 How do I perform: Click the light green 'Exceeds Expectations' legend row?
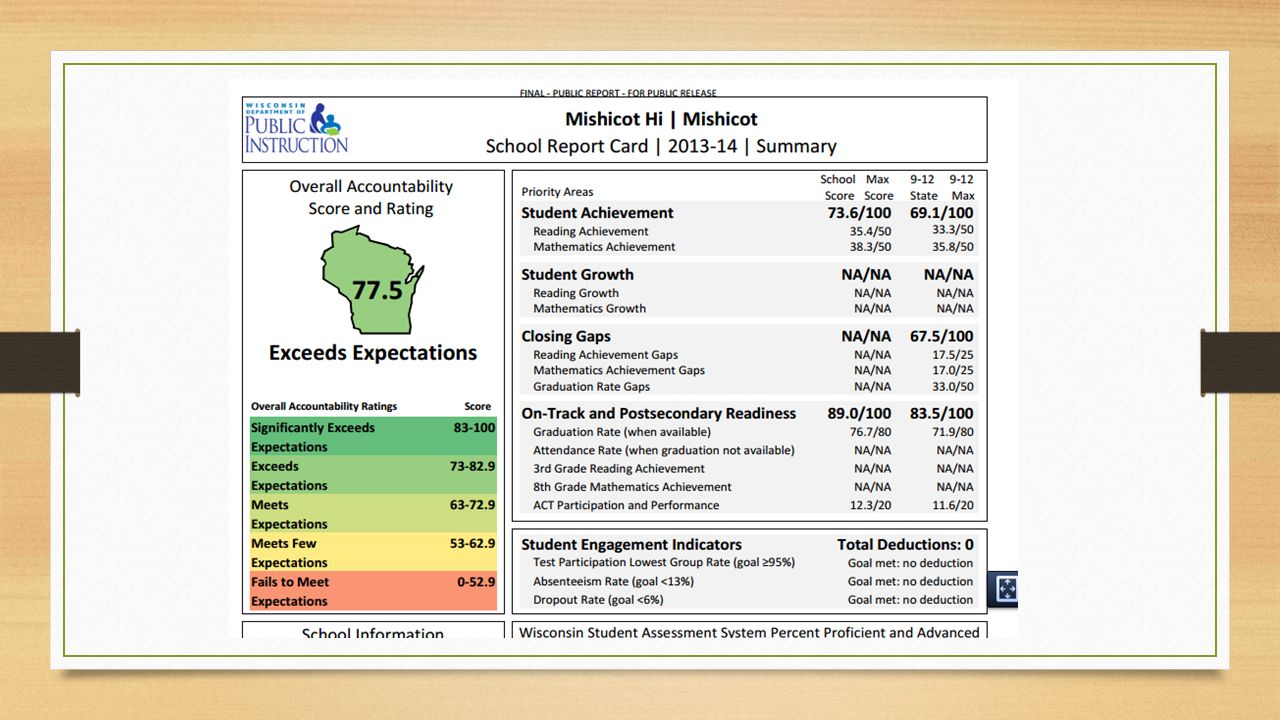point(373,476)
